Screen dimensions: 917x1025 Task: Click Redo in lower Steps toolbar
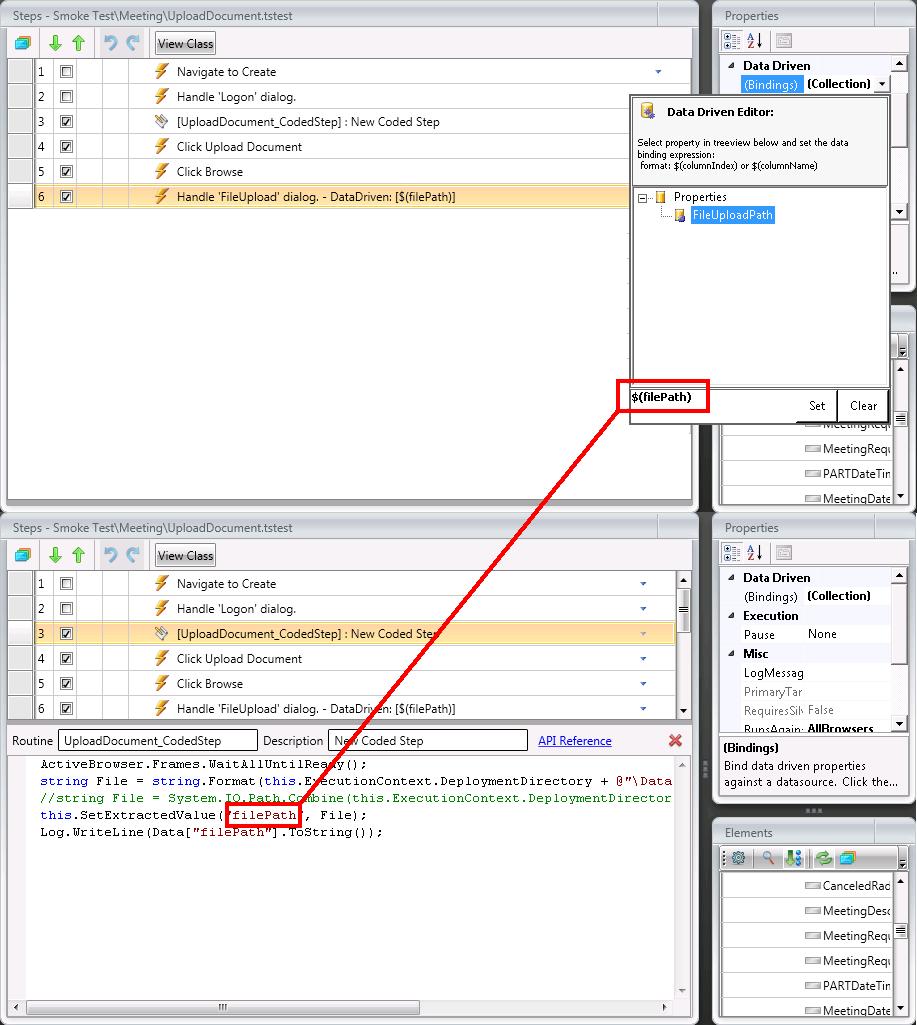point(133,556)
